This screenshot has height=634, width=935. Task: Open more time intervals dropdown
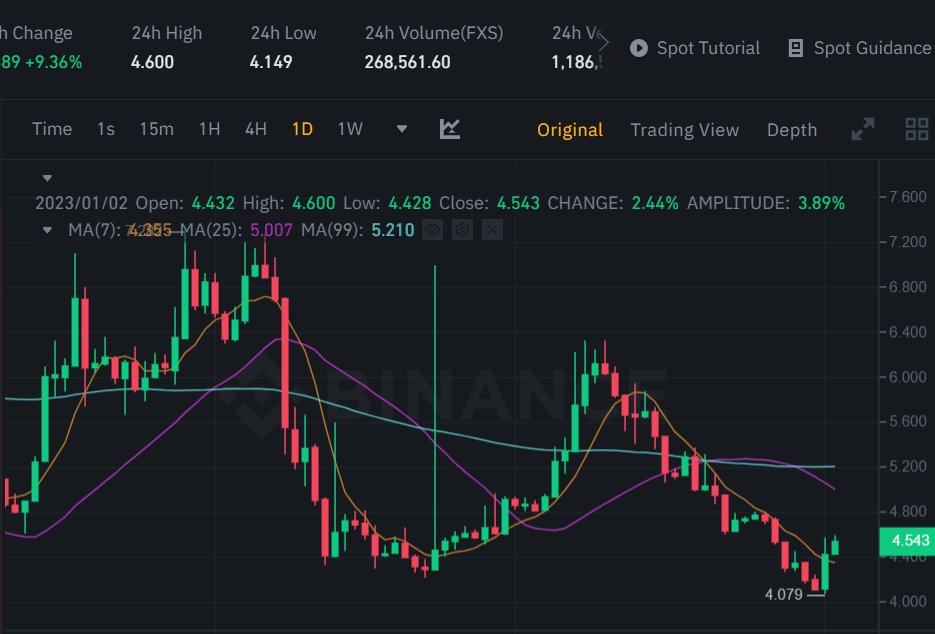click(402, 129)
